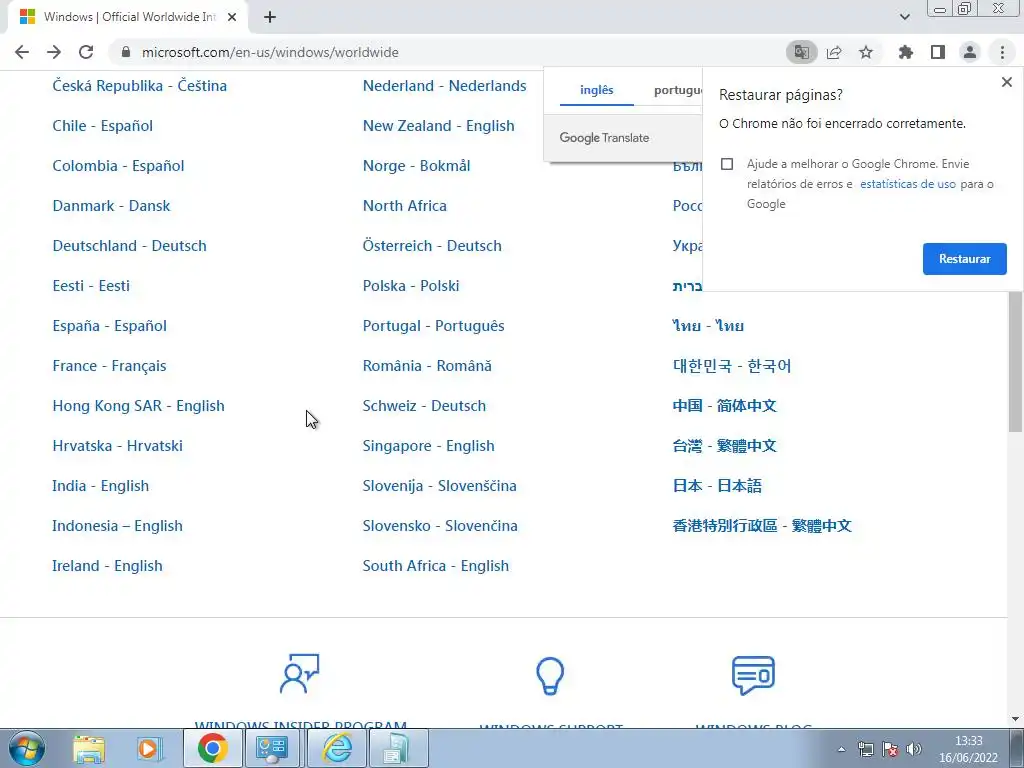The image size is (1024, 768).
Task: Open the Chrome profile avatar icon
Action: point(970,52)
